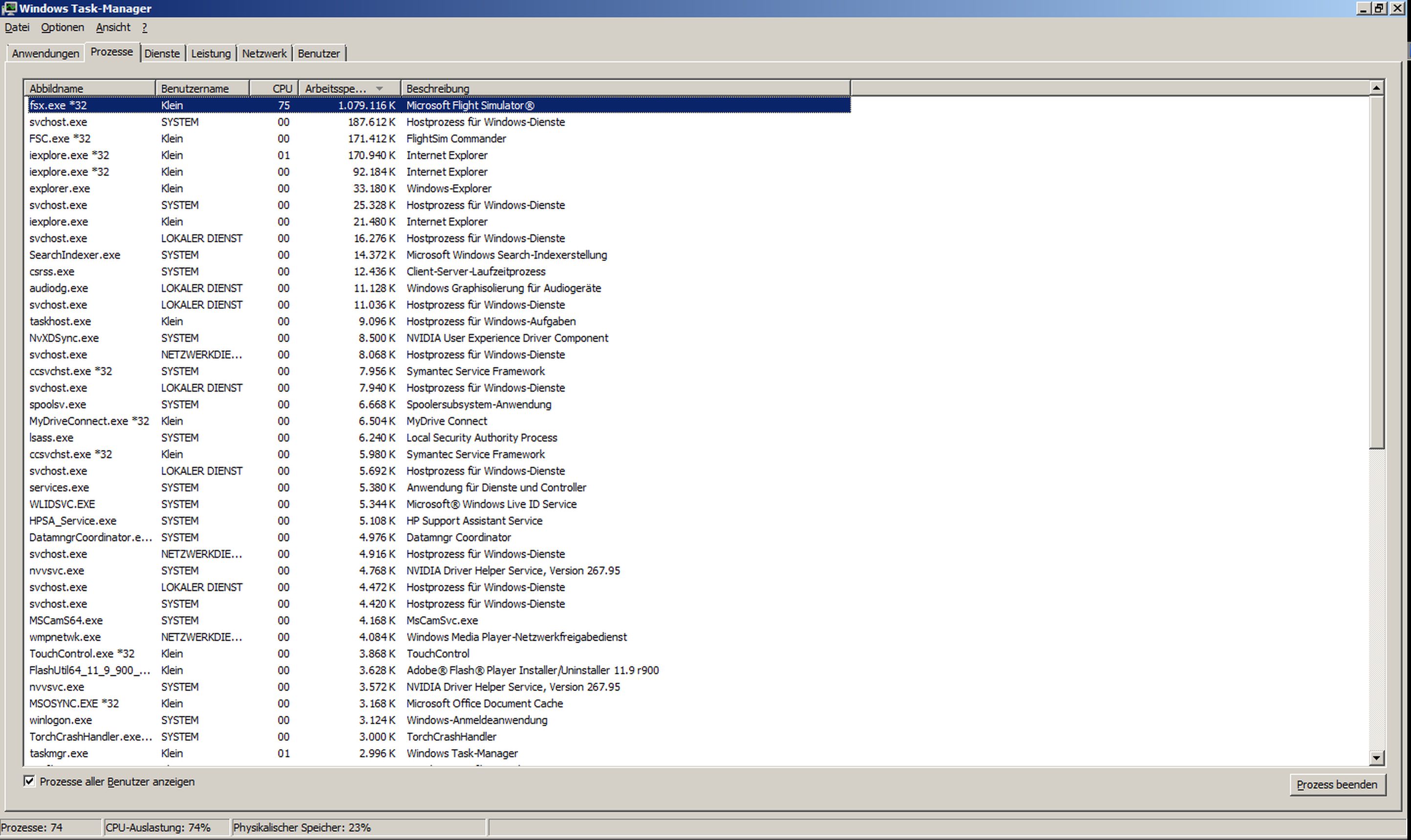
Task: Click the scroll down arrow
Action: [1376, 757]
